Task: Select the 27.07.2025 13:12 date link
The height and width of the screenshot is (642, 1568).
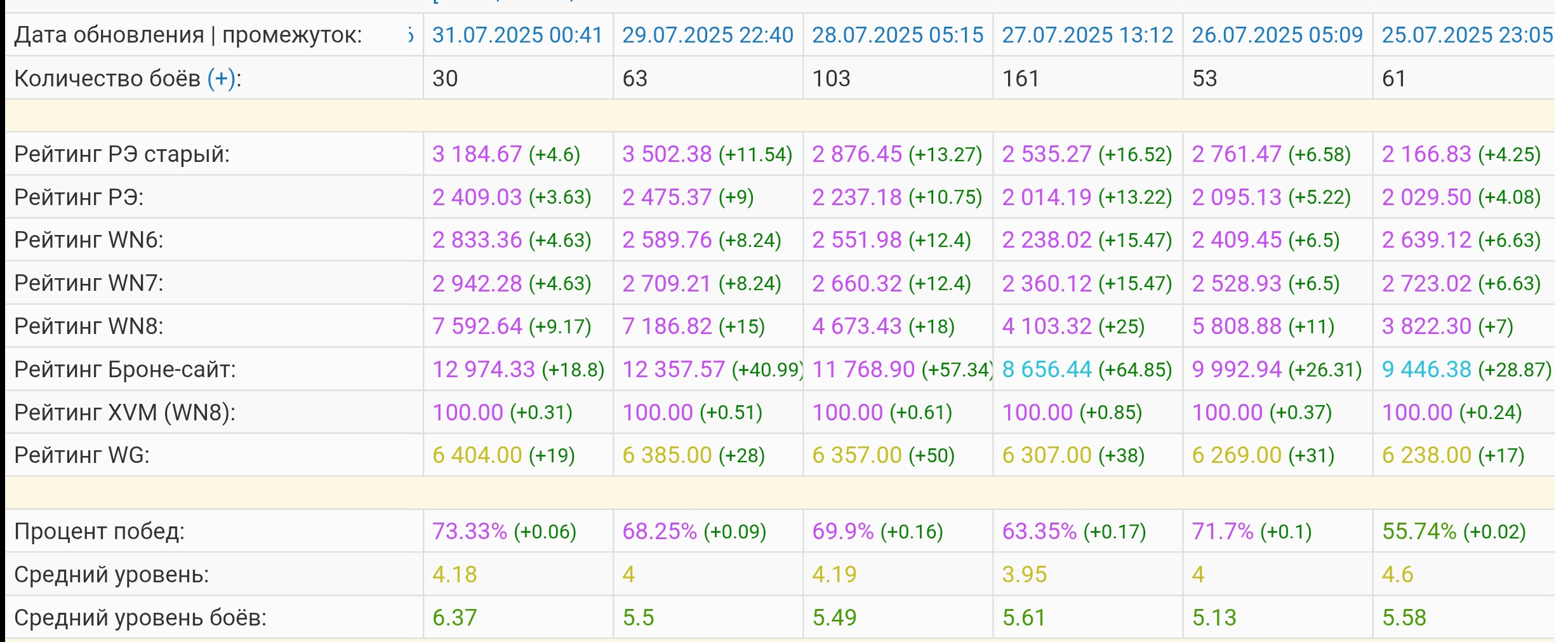Action: [x=1087, y=35]
